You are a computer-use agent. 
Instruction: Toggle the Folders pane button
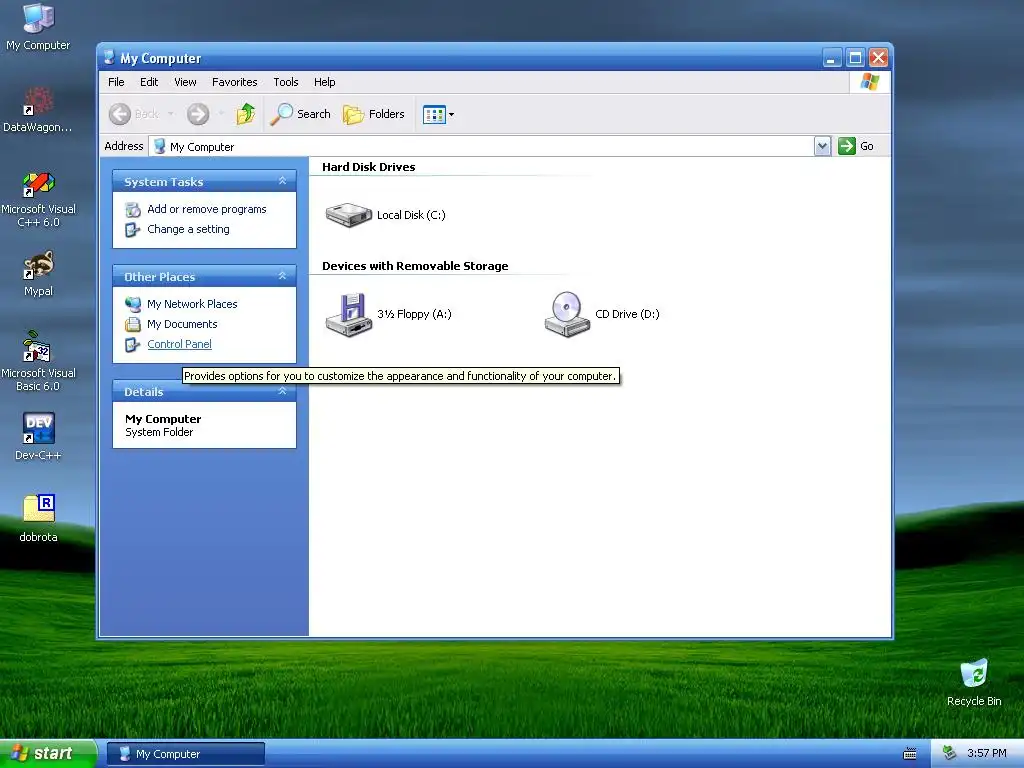(374, 114)
